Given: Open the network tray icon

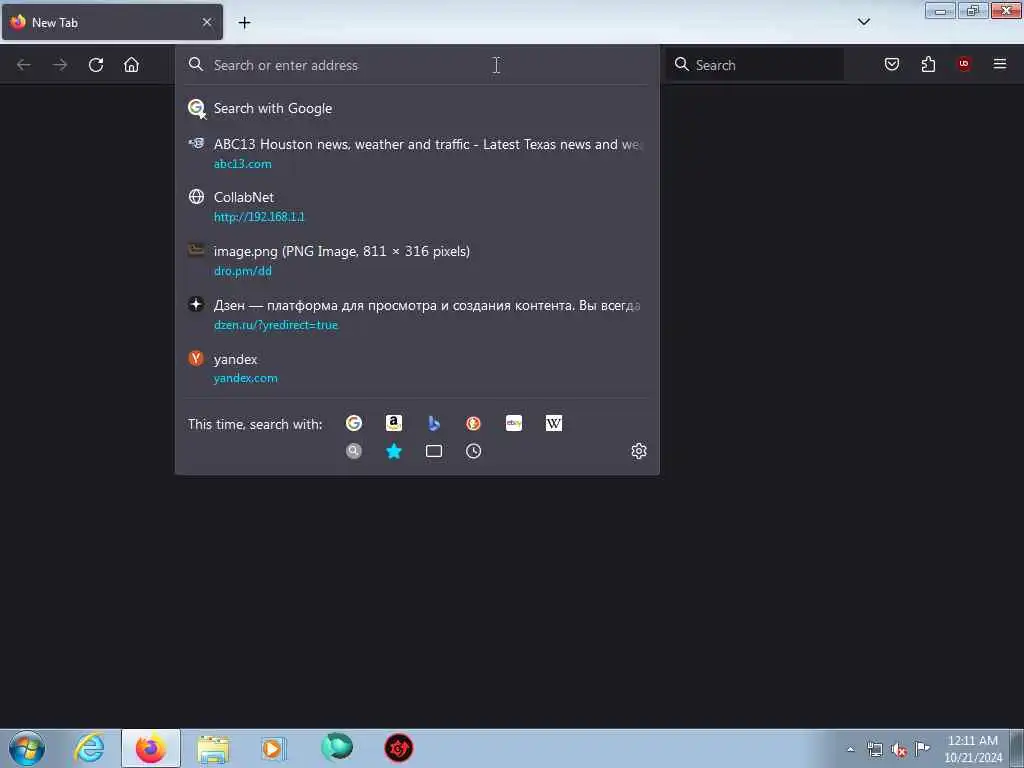Looking at the screenshot, I should (x=874, y=750).
